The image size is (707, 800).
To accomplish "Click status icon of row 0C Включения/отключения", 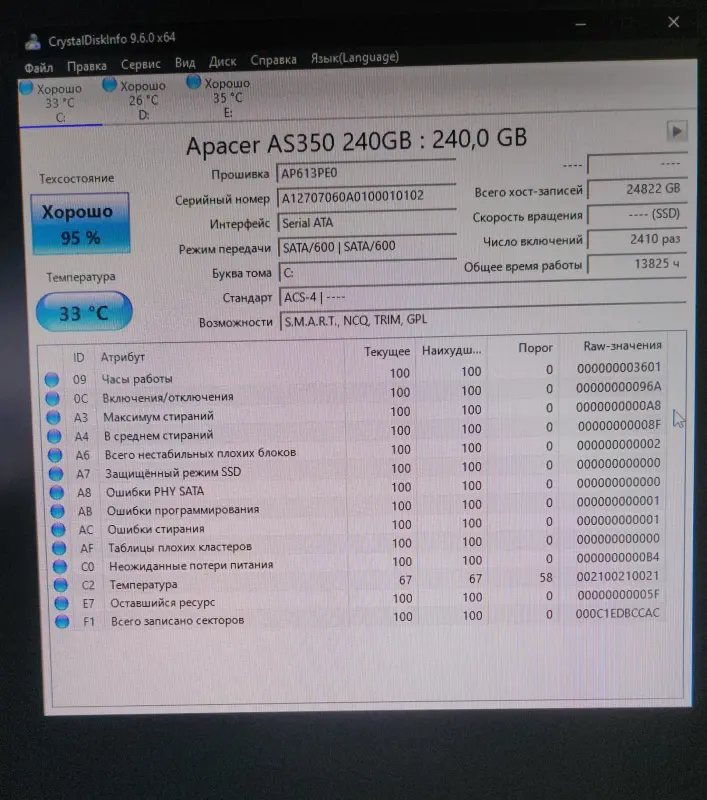I will tap(53, 398).
